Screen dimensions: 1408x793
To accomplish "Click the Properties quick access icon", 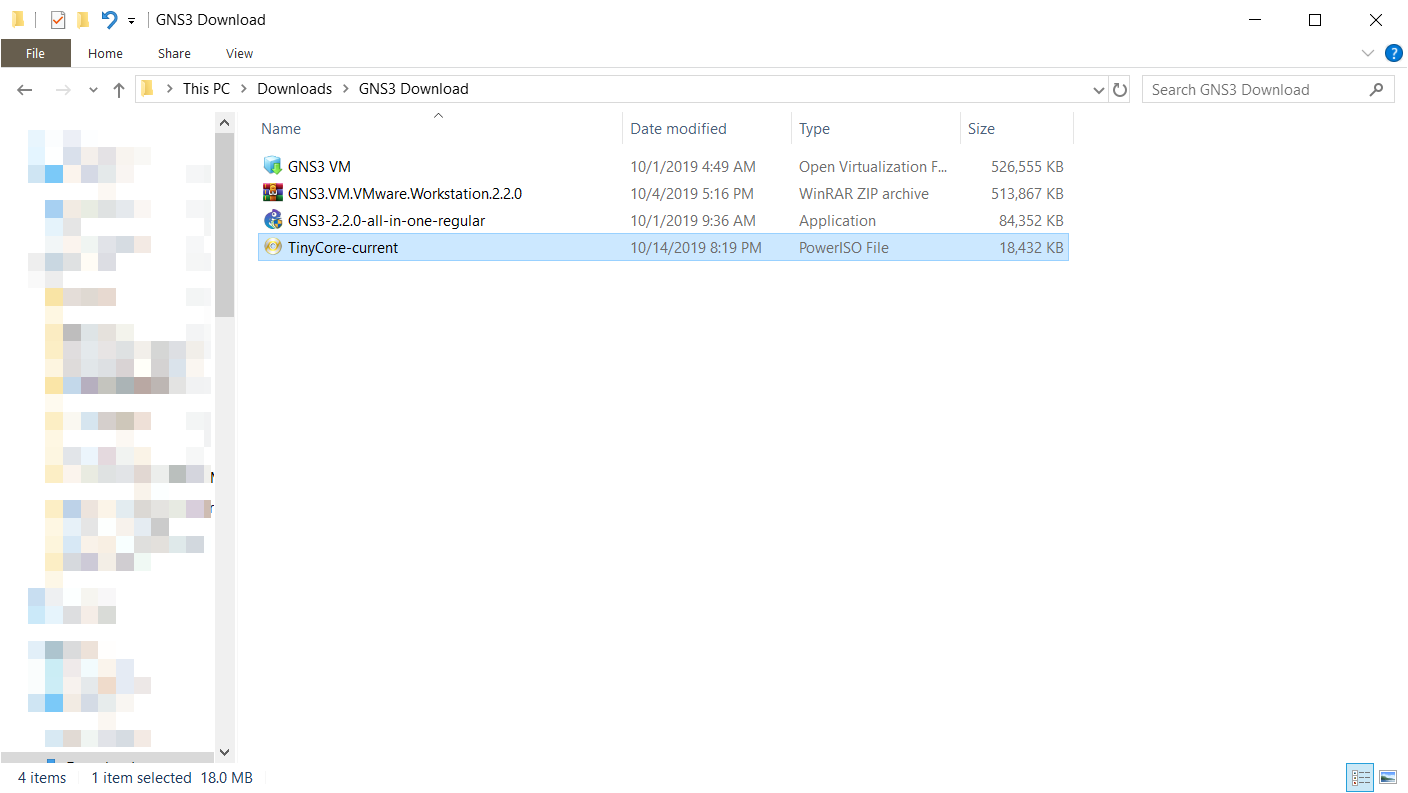I will pos(57,20).
